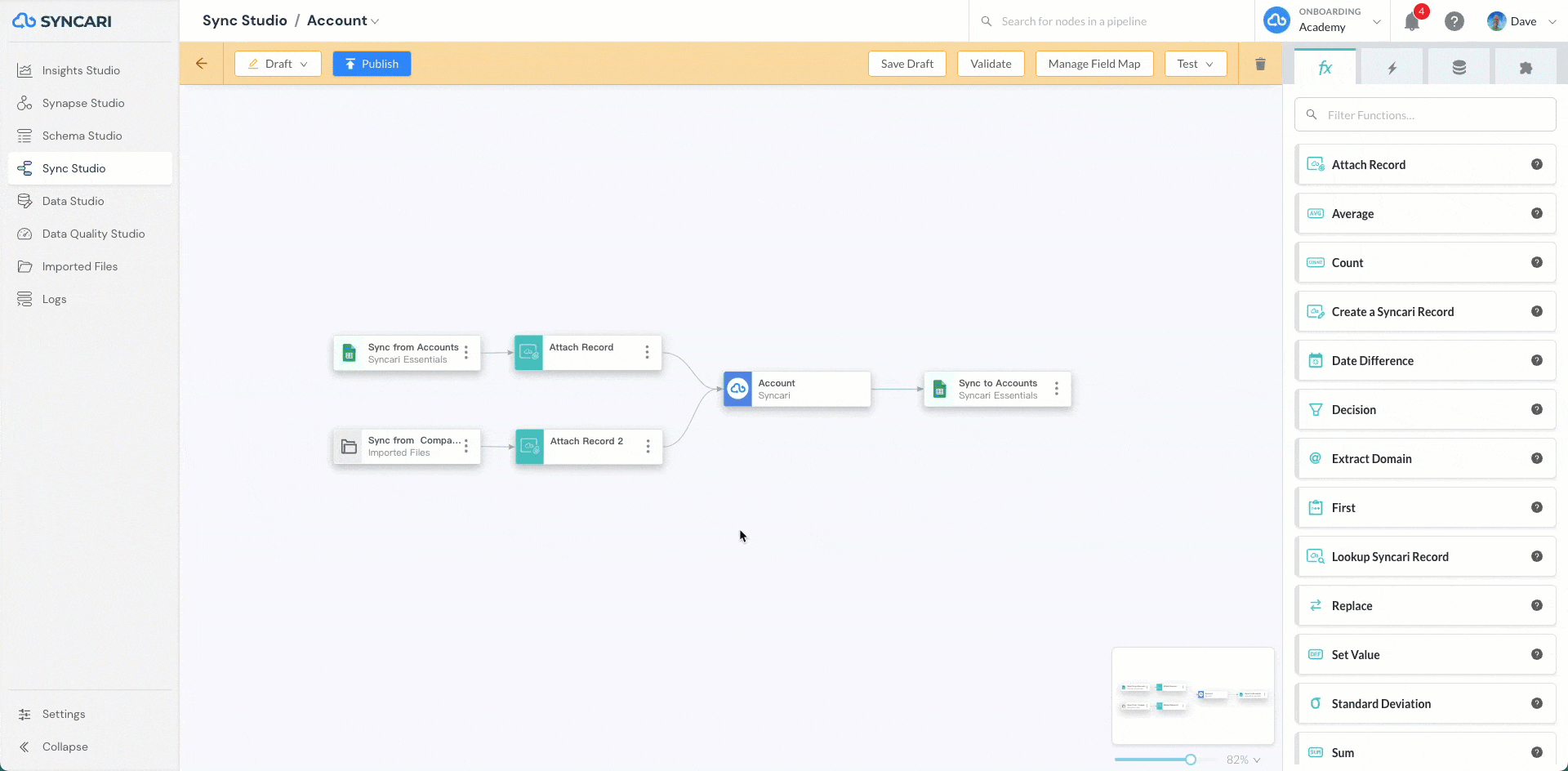Adjust the canvas zoom slider

(x=1191, y=760)
